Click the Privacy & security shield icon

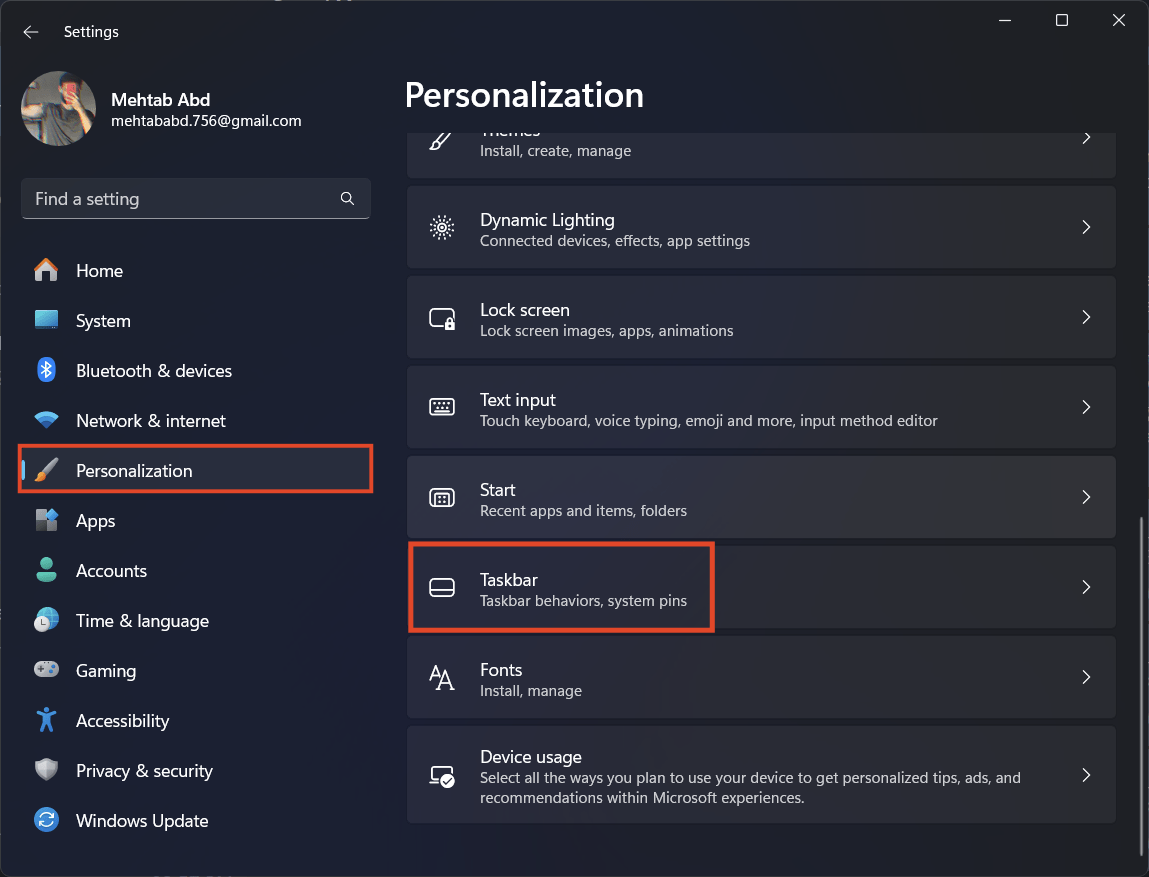(x=46, y=770)
